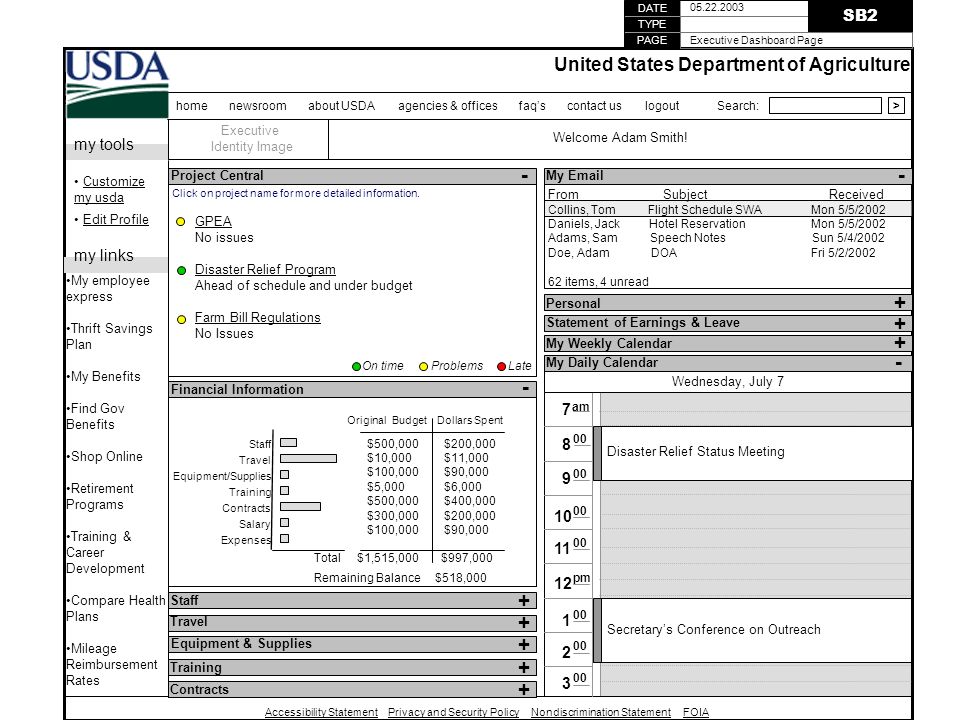Select the Speech Notes email from Adams, Sam
This screenshot has height=720, width=960.
click(x=728, y=238)
